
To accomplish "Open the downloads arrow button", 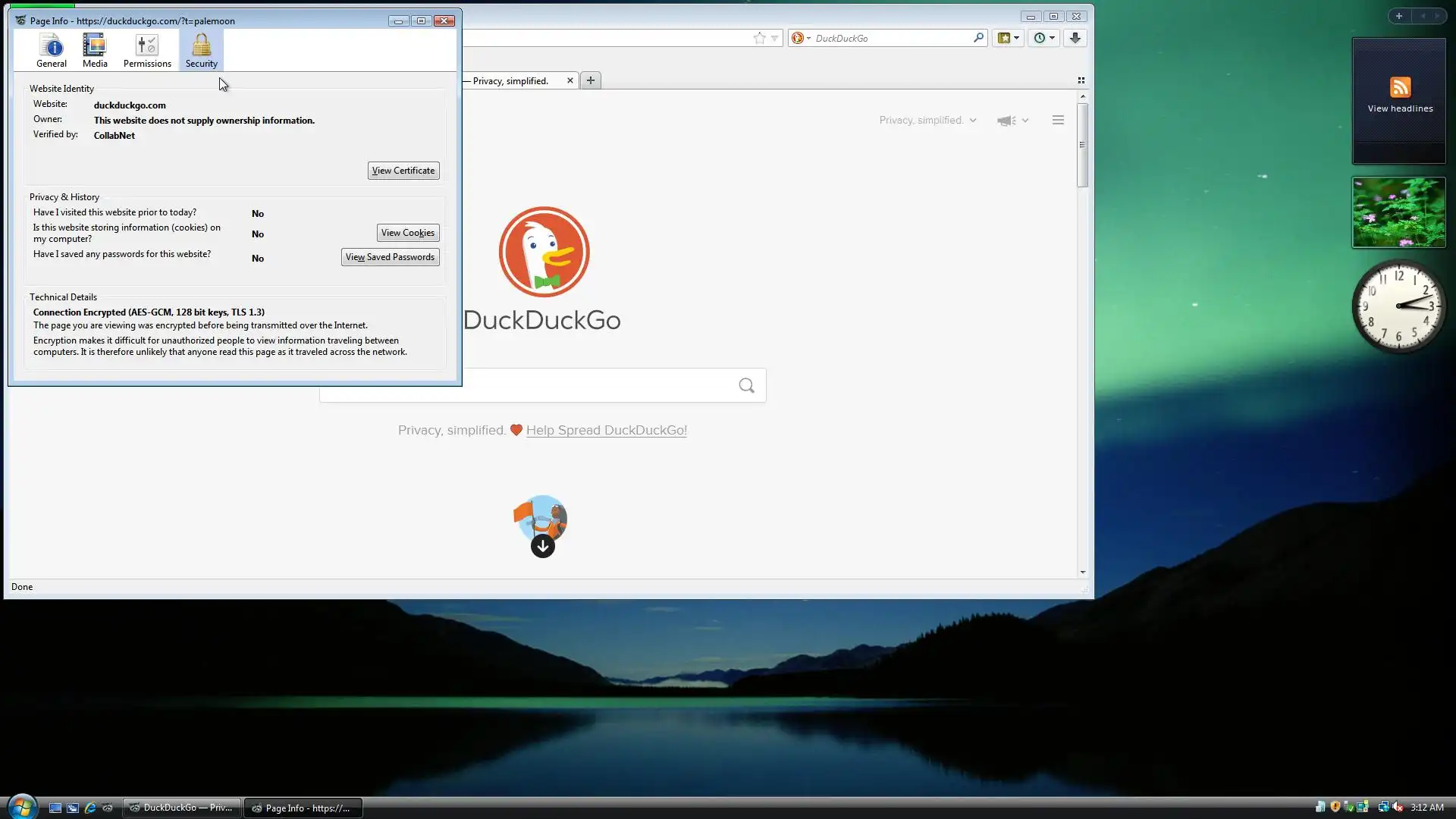I will point(1075,38).
